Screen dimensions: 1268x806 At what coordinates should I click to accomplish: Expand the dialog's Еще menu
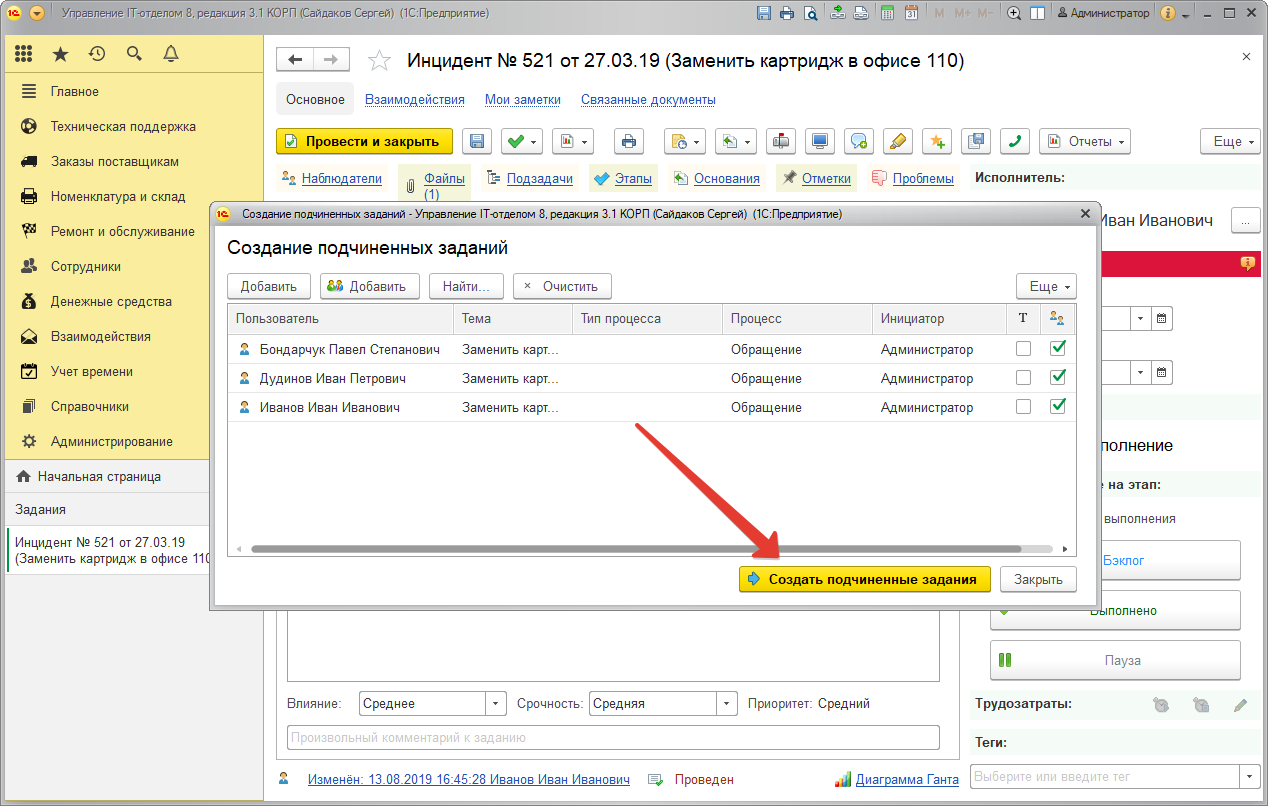1046,286
